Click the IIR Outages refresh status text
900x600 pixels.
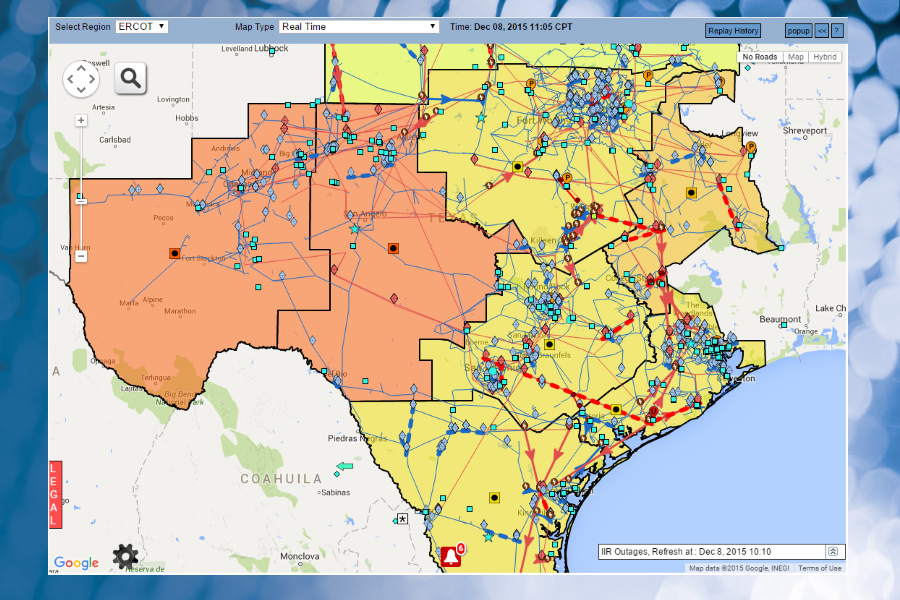click(x=686, y=552)
